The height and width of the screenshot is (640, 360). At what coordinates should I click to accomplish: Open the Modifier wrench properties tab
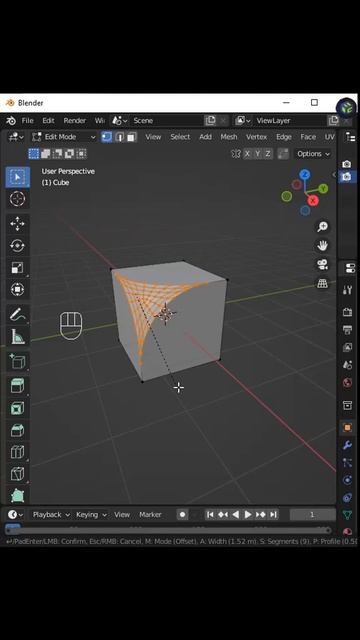click(347, 445)
